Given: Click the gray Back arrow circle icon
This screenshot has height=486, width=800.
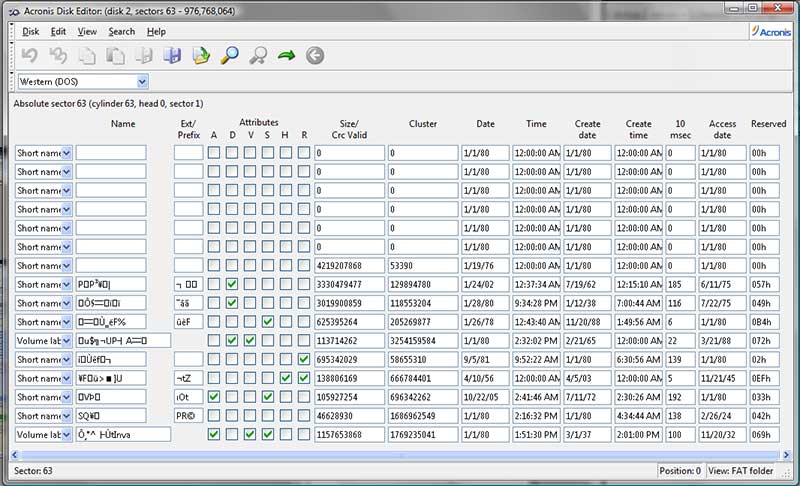Looking at the screenshot, I should click(315, 55).
